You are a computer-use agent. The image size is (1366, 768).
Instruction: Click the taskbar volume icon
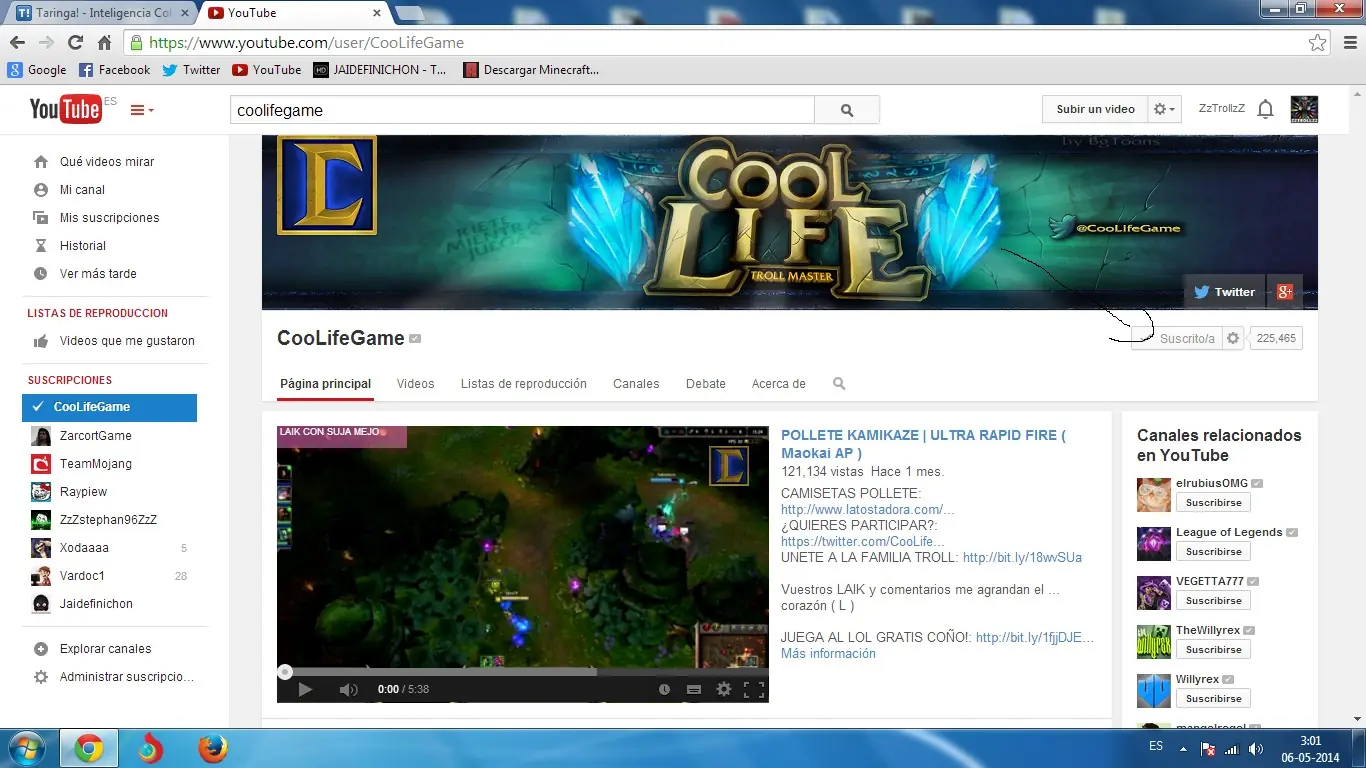click(x=1255, y=749)
